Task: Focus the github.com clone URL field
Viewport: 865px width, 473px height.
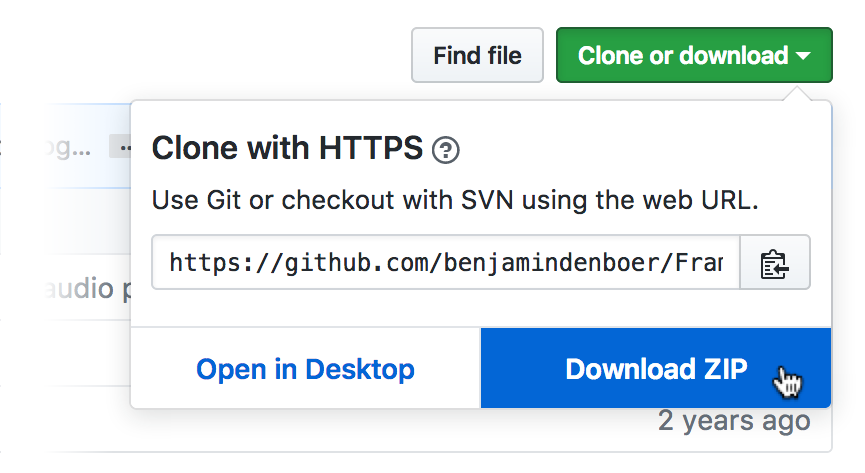Action: point(446,263)
